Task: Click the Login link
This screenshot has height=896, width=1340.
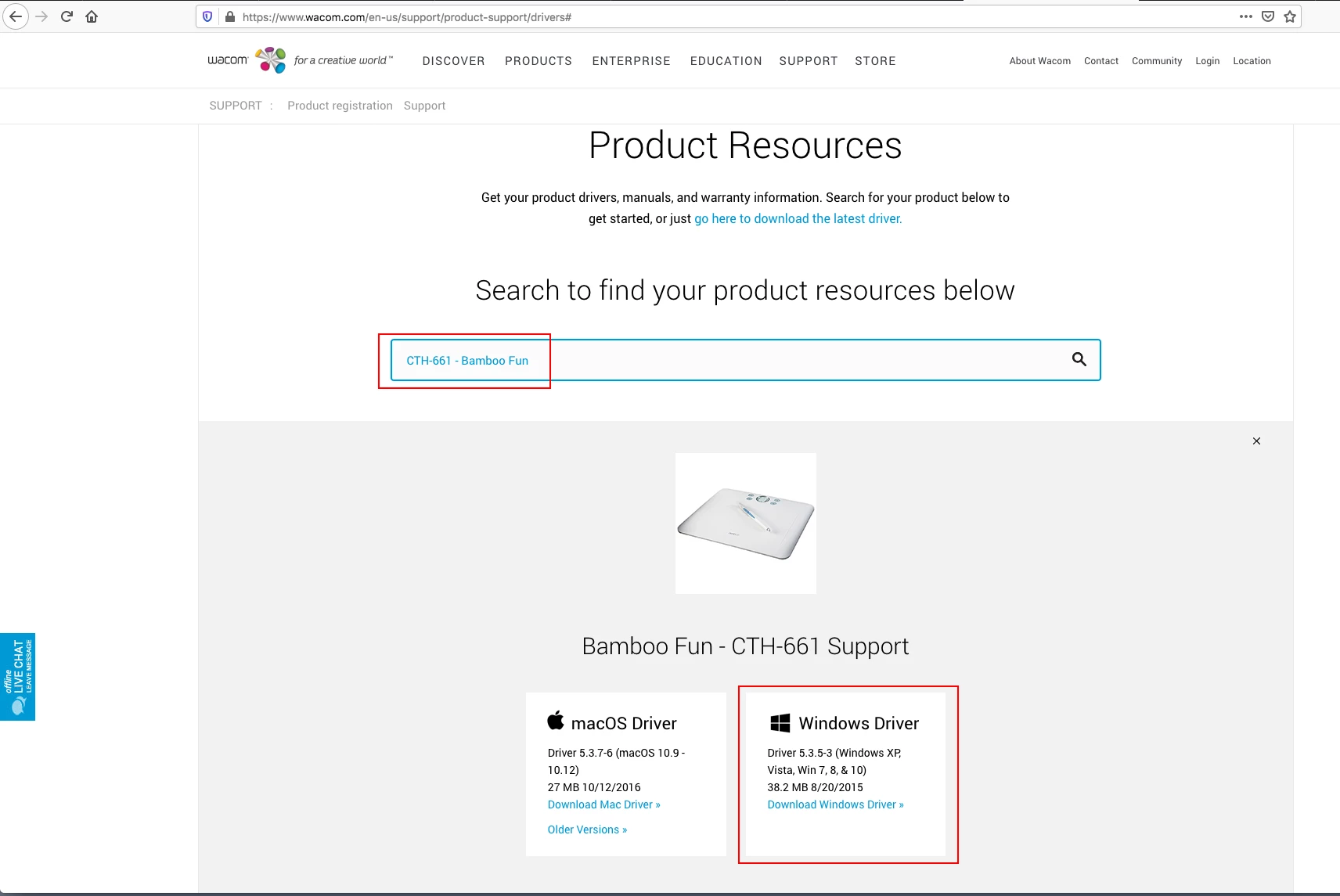Action: click(1208, 61)
